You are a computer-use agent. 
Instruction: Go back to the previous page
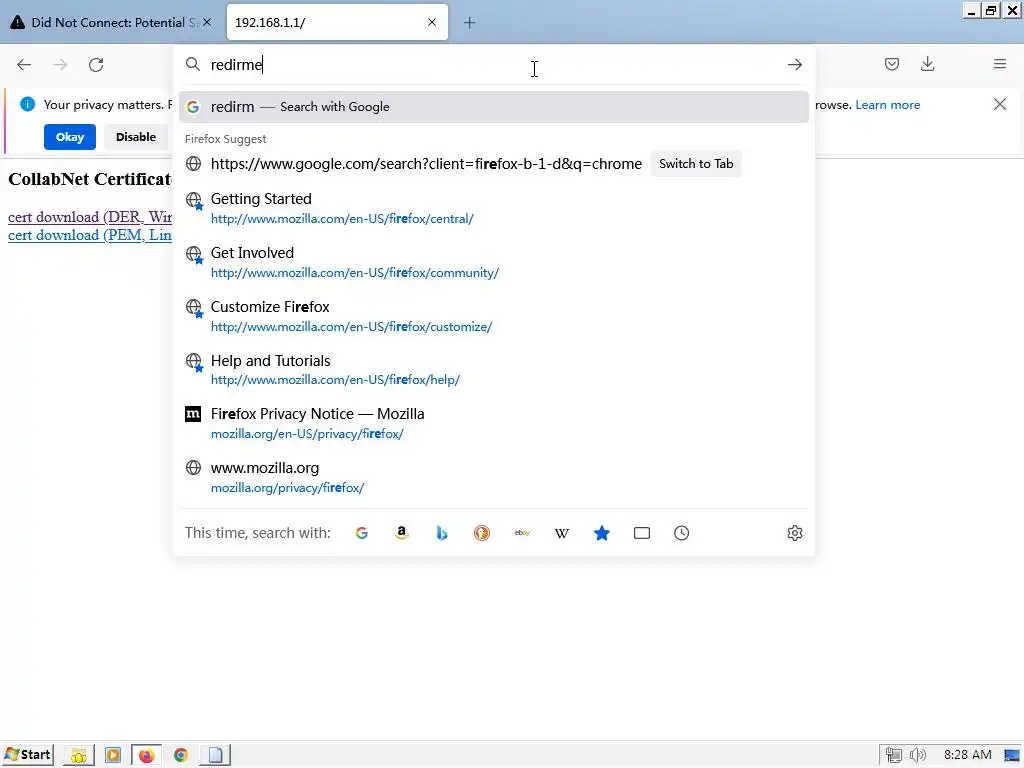point(24,65)
